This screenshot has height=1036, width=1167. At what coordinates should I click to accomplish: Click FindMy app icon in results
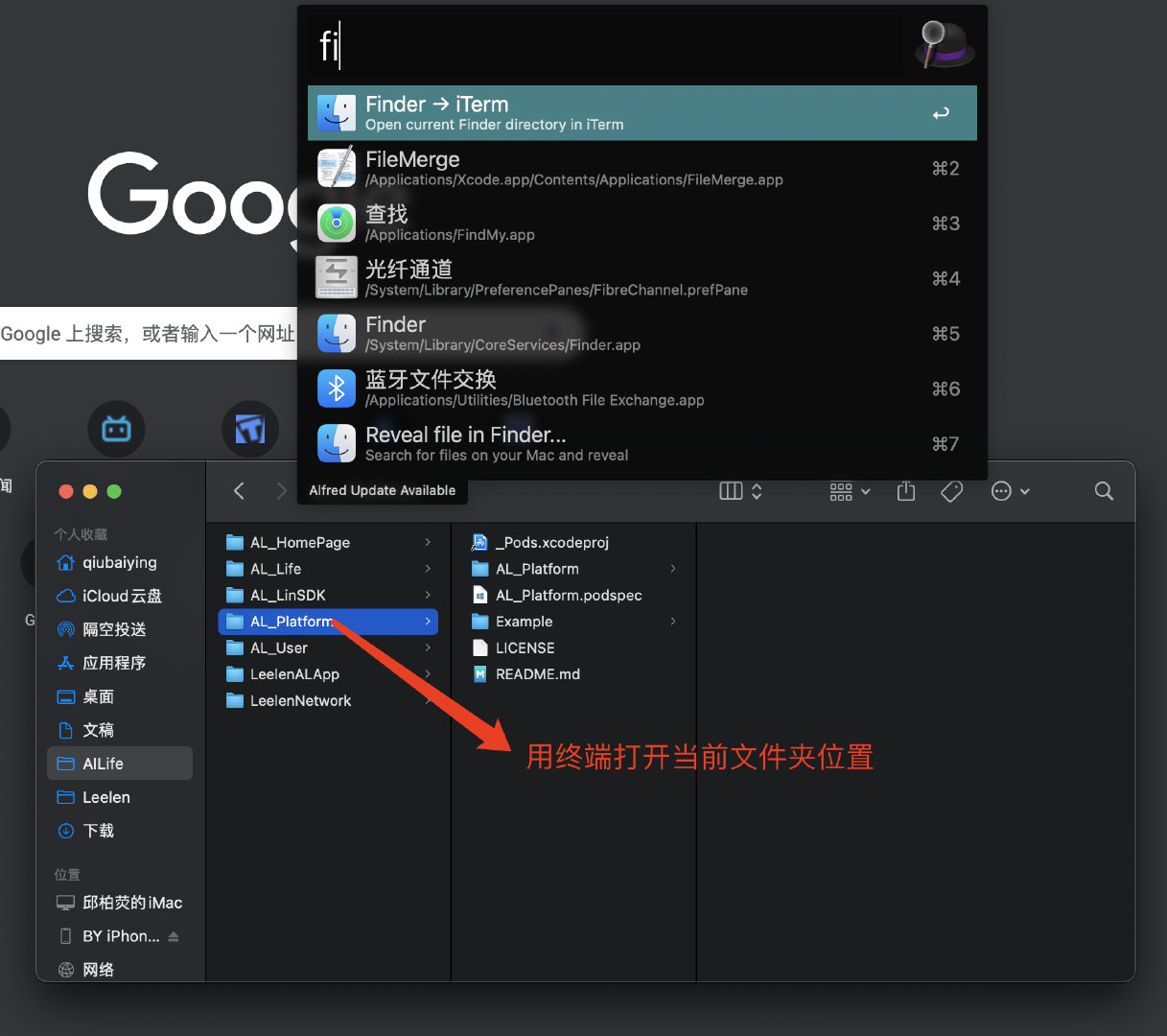pos(337,224)
